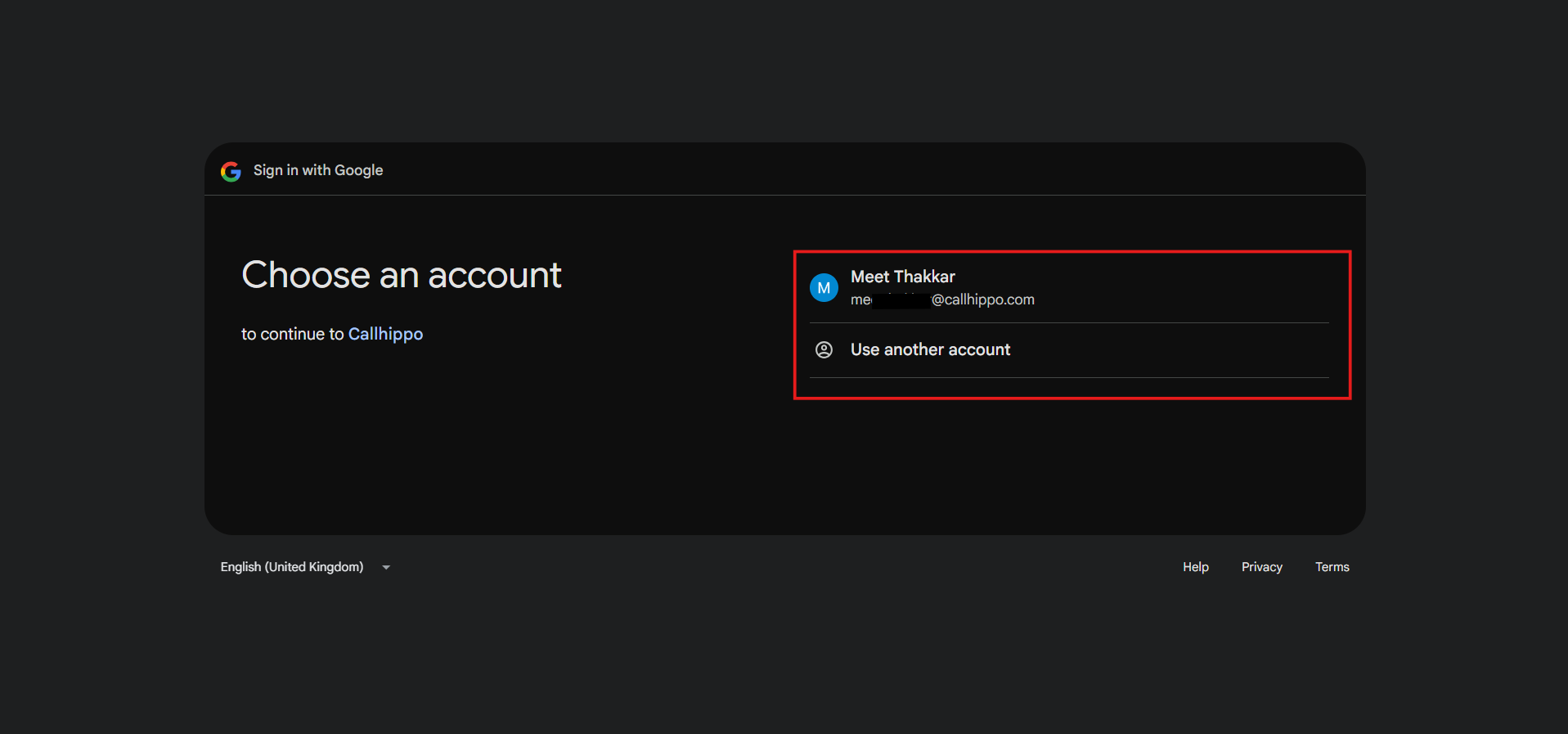Click the person icon for another account
Screen dimensions: 1568x734
coord(824,350)
